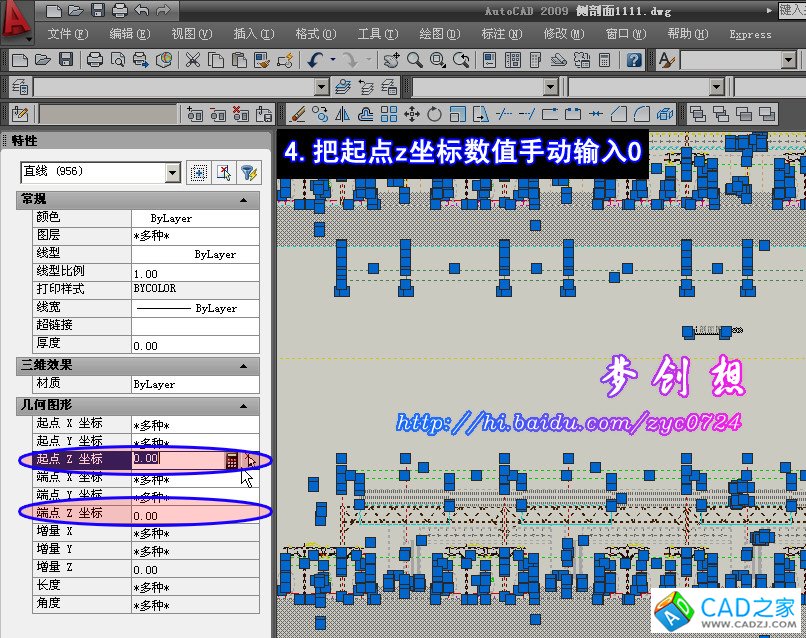The height and width of the screenshot is (638, 806).
Task: Open the 绘图 menu
Action: (439, 34)
